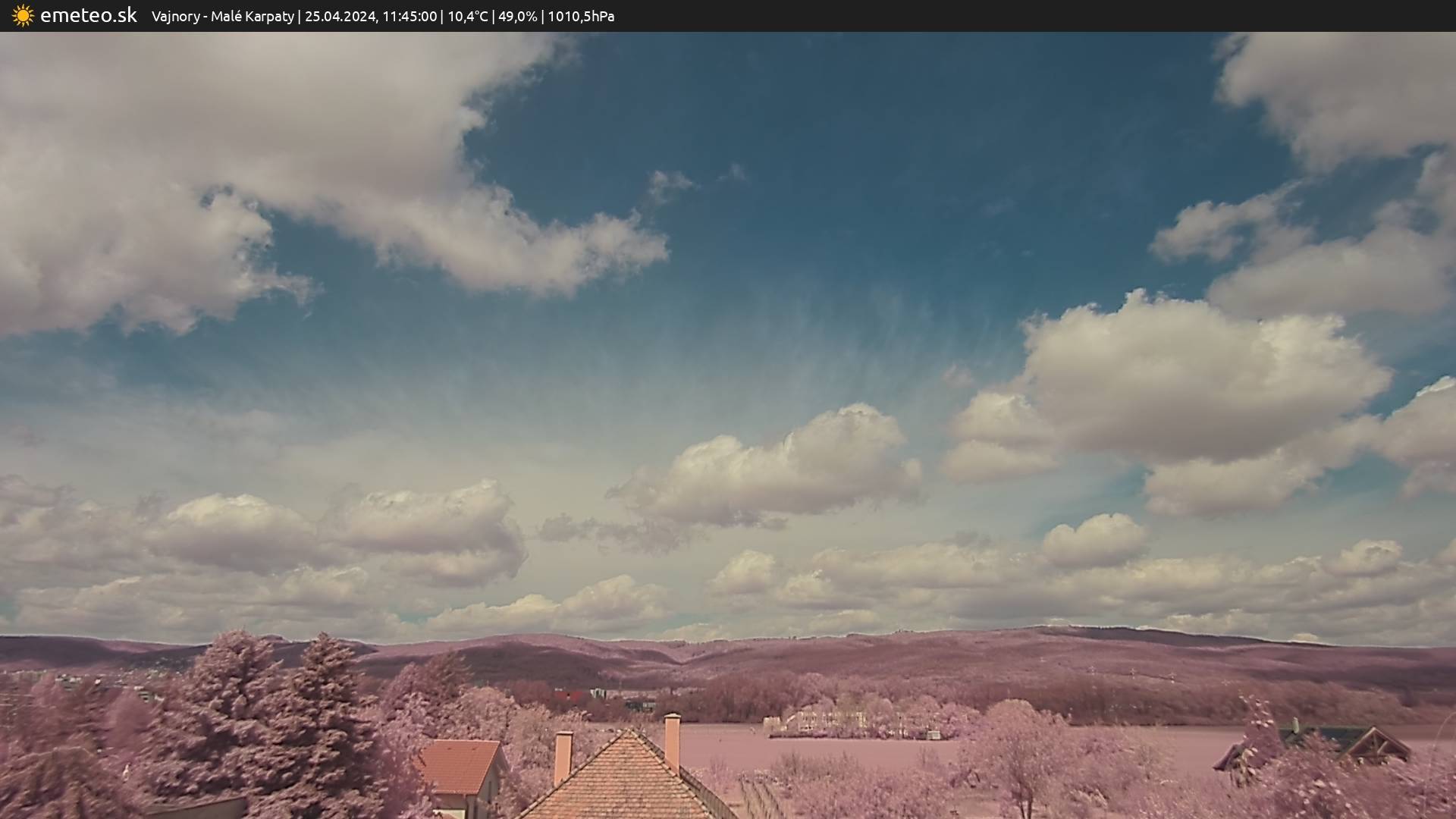Click the Vajnory - Malé Karpaty location label
Screen dimensions: 1456x819
click(x=222, y=17)
